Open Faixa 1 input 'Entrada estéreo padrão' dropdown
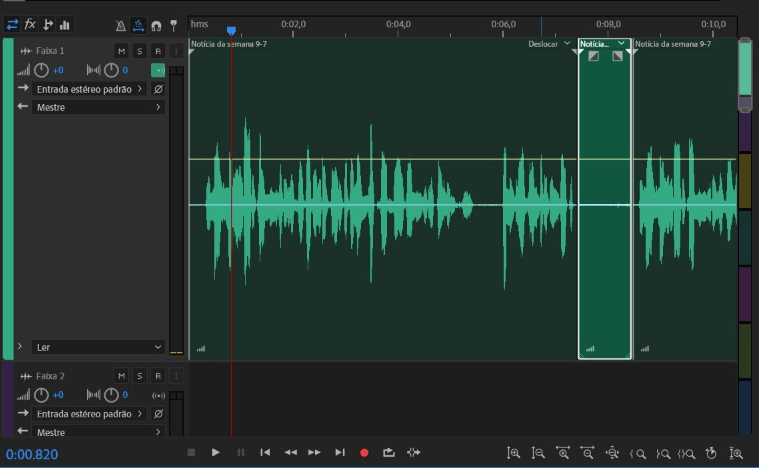This screenshot has width=759, height=469. [x=90, y=89]
